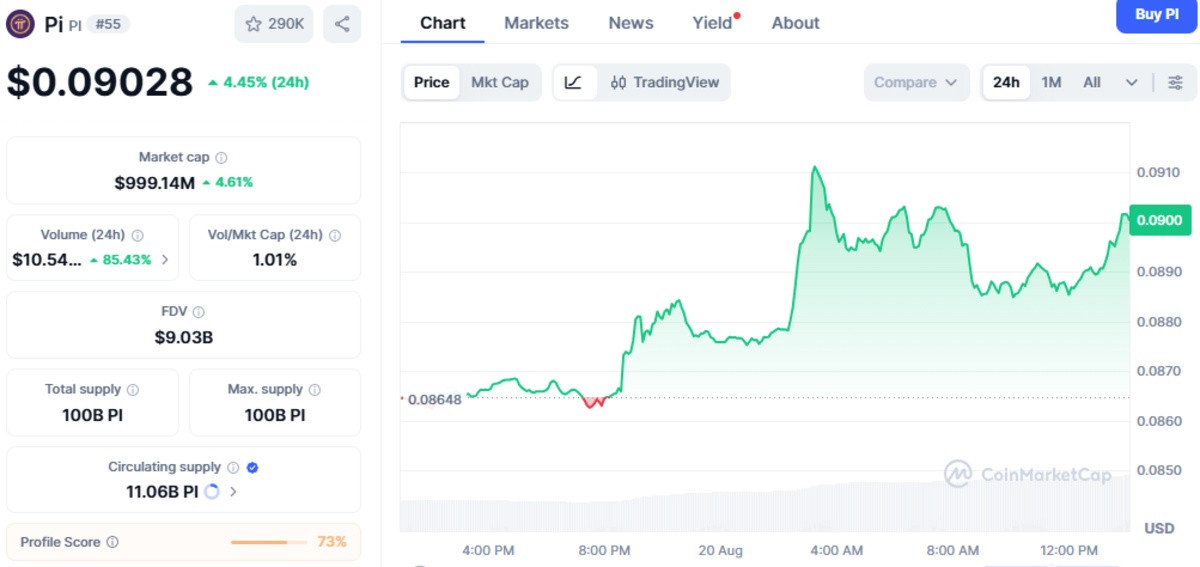Click the $9.03B FDV value
The height and width of the screenshot is (567, 1200).
[x=184, y=337]
